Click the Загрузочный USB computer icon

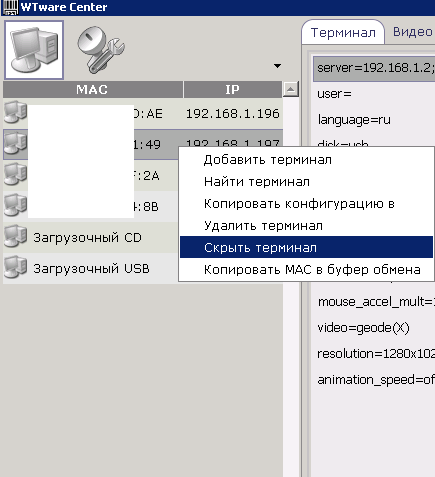tap(15, 267)
